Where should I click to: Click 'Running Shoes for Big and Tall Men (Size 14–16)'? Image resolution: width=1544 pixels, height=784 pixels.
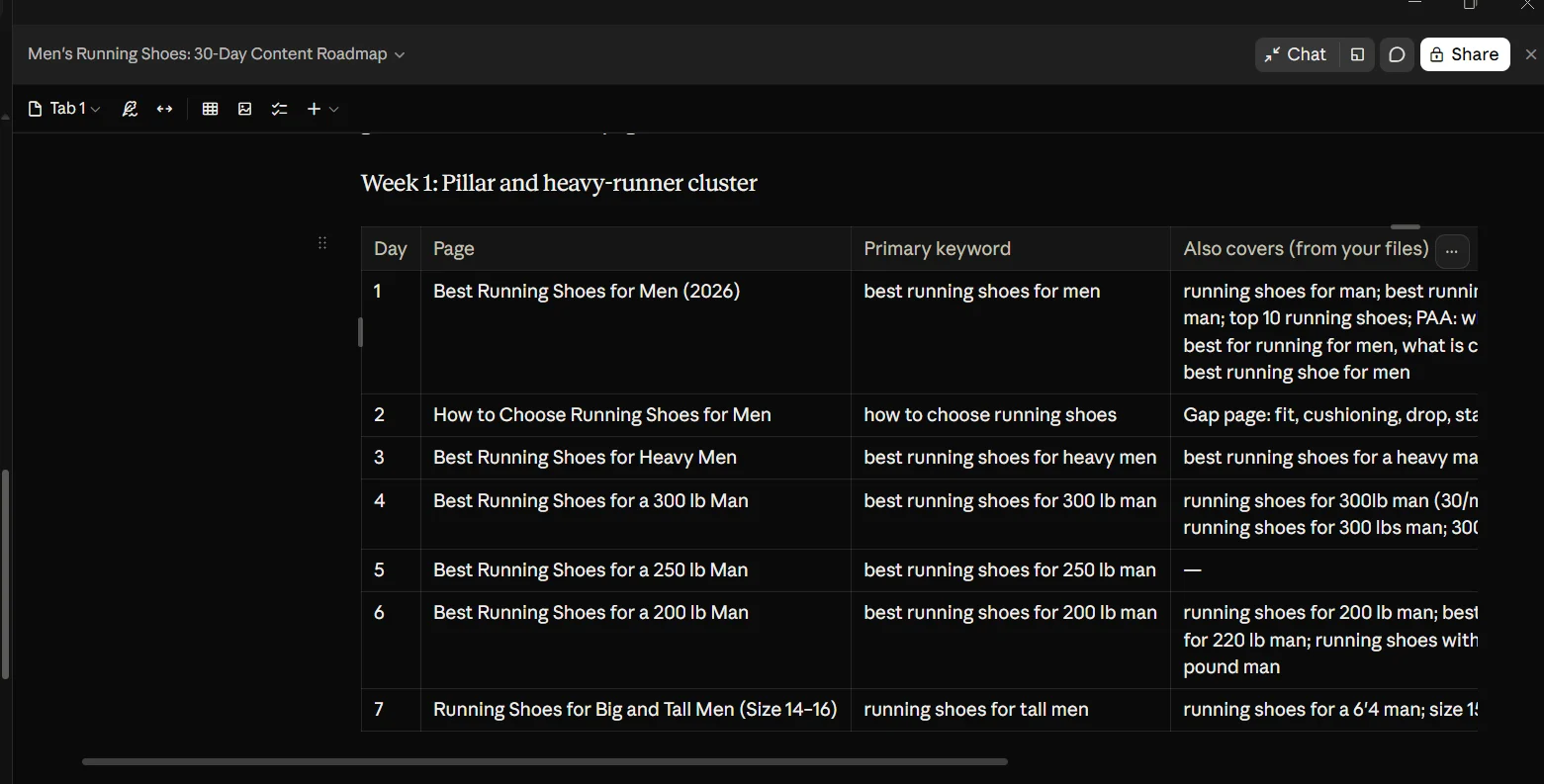coord(636,710)
